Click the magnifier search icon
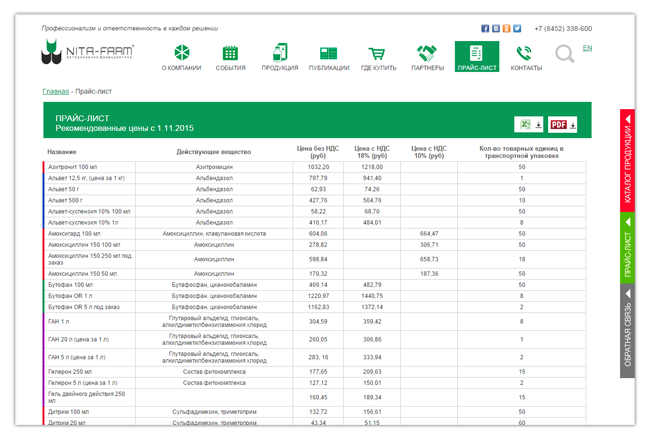 pos(565,54)
